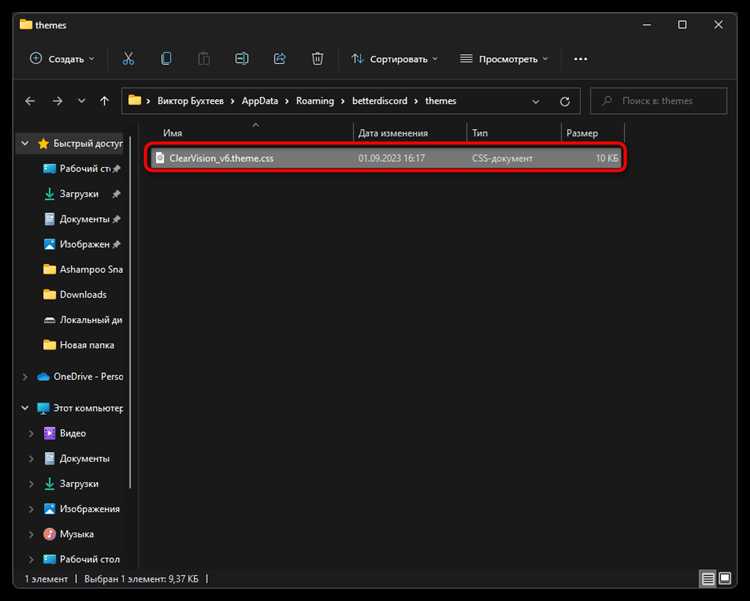The image size is (750, 601).
Task: Click Виктор Бухтеев breadcrumb segment
Action: 190,101
